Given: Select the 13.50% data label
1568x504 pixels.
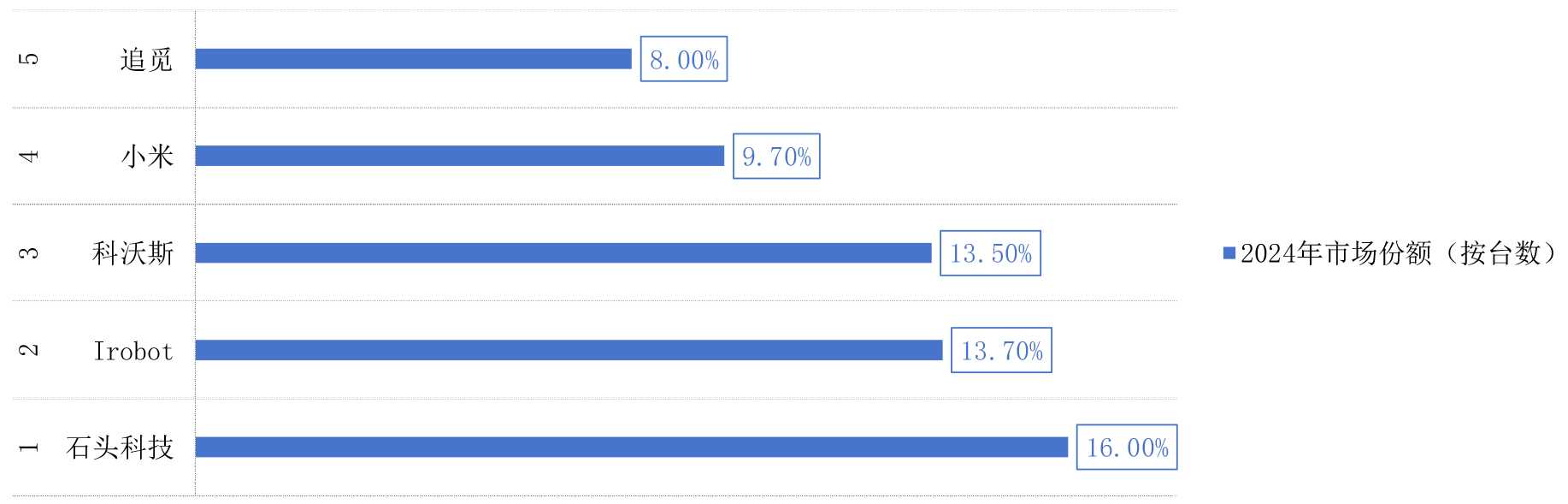Looking at the screenshot, I should [990, 253].
